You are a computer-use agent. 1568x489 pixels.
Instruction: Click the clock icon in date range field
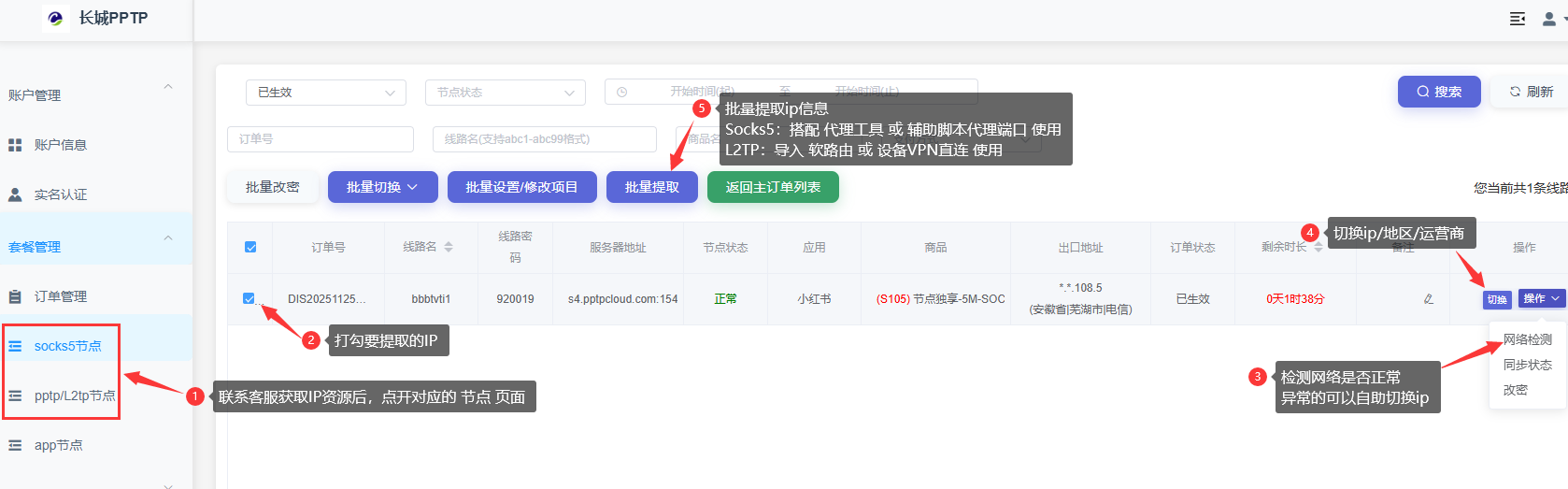(622, 92)
